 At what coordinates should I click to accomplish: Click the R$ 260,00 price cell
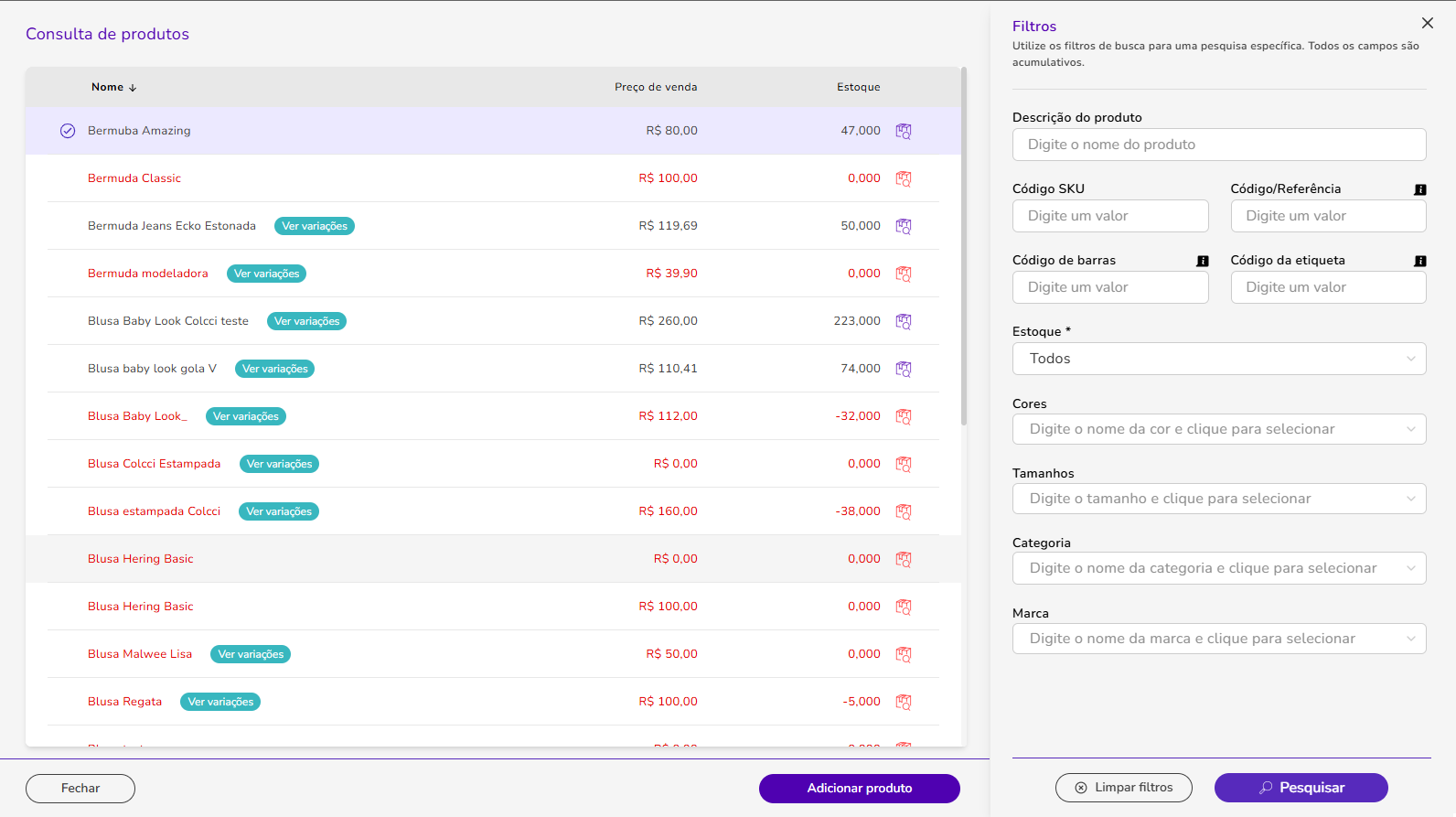point(669,321)
